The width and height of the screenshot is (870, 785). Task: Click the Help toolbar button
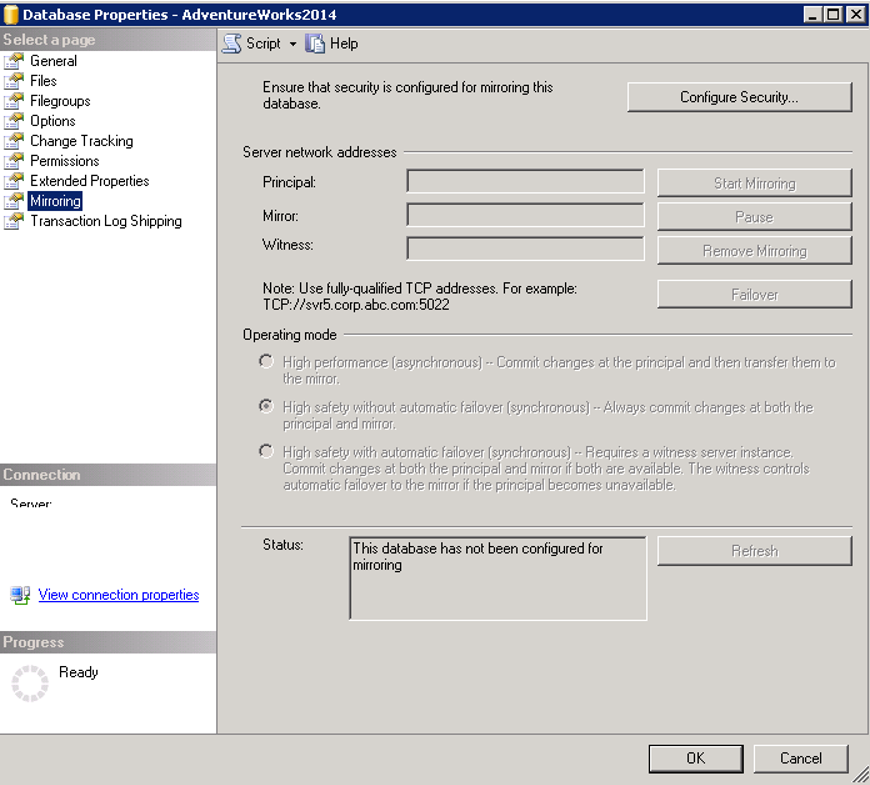click(332, 43)
